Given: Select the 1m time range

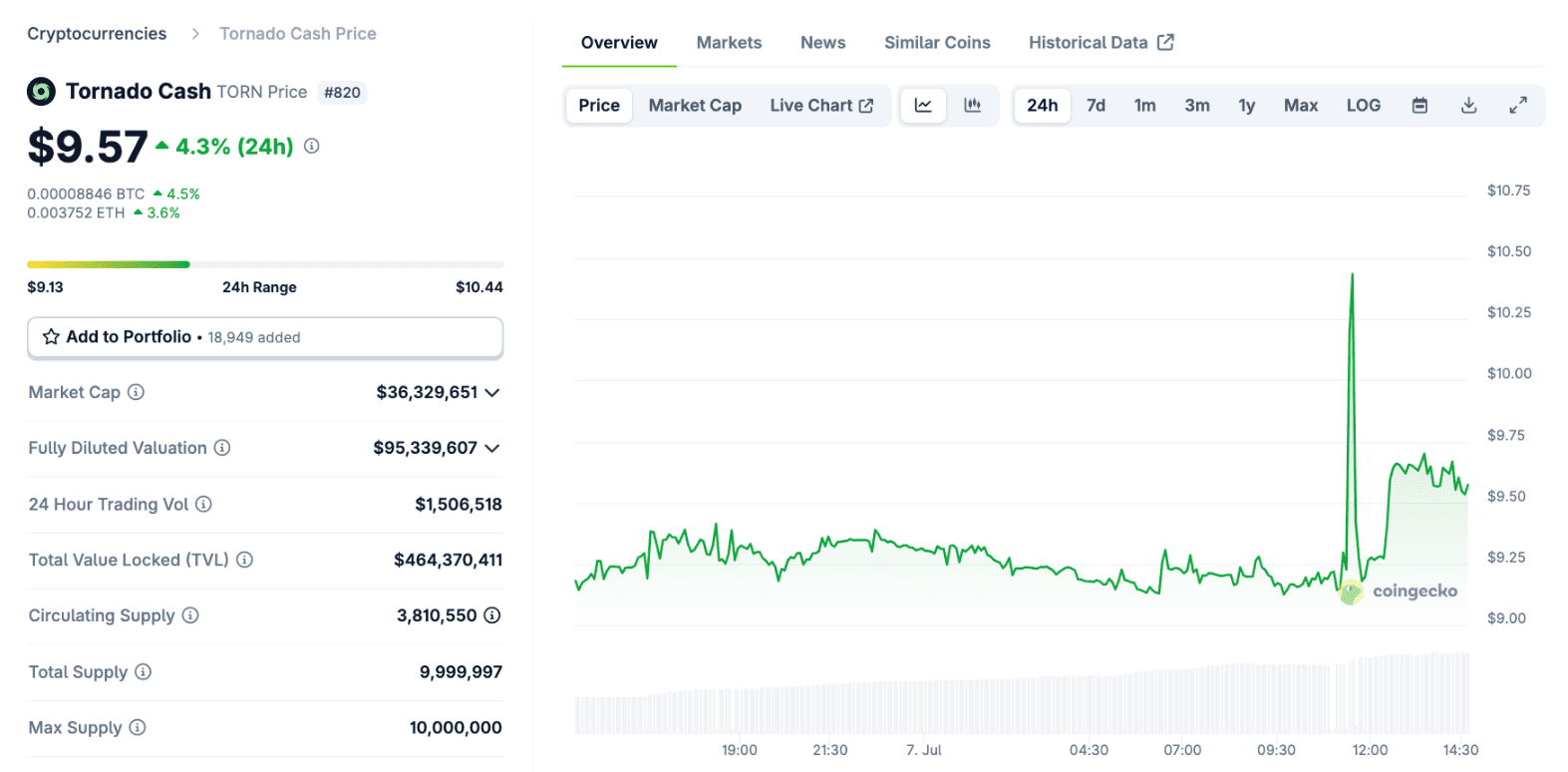Looking at the screenshot, I should tap(1145, 105).
